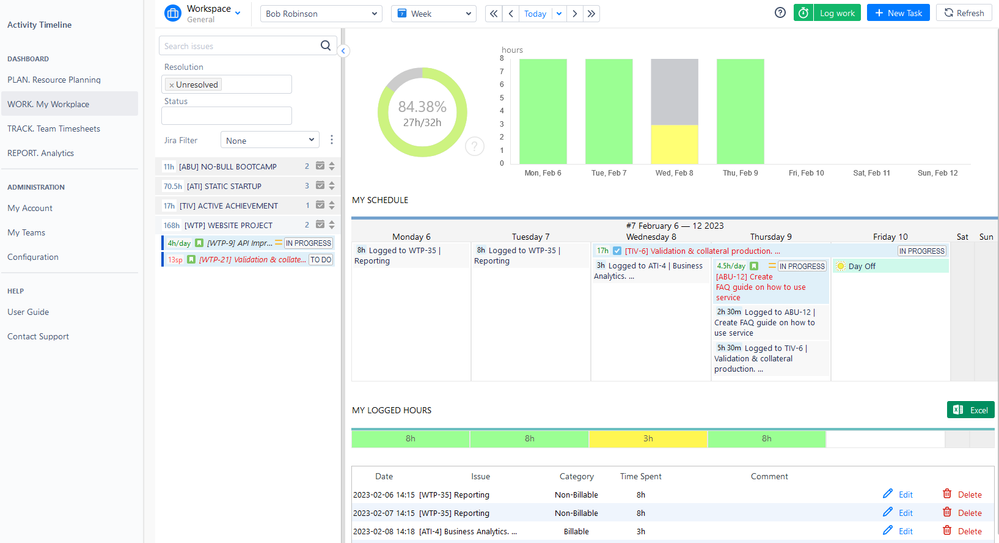999x543 pixels.
Task: Click calendar-check icon for ACTIVE ACHIEVEMENT
Action: (320, 205)
